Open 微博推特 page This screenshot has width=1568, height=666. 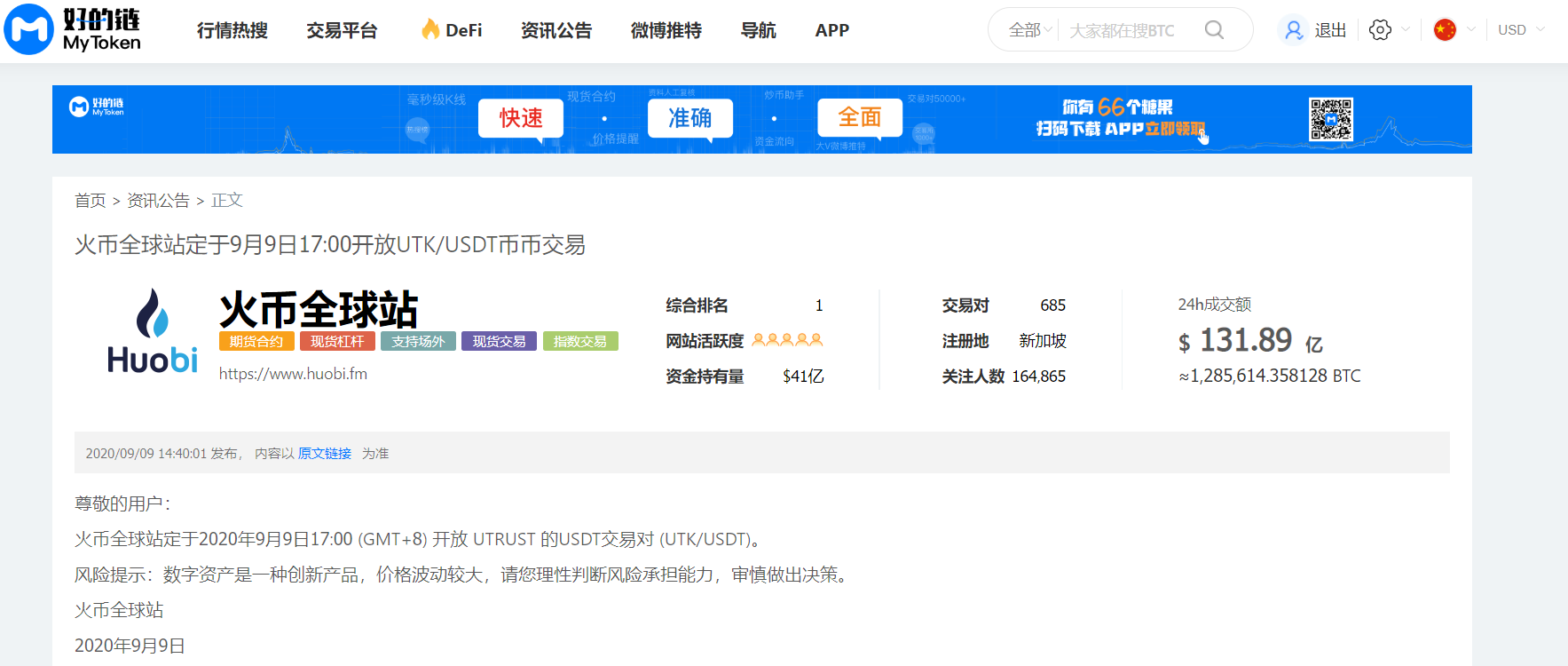[666, 30]
